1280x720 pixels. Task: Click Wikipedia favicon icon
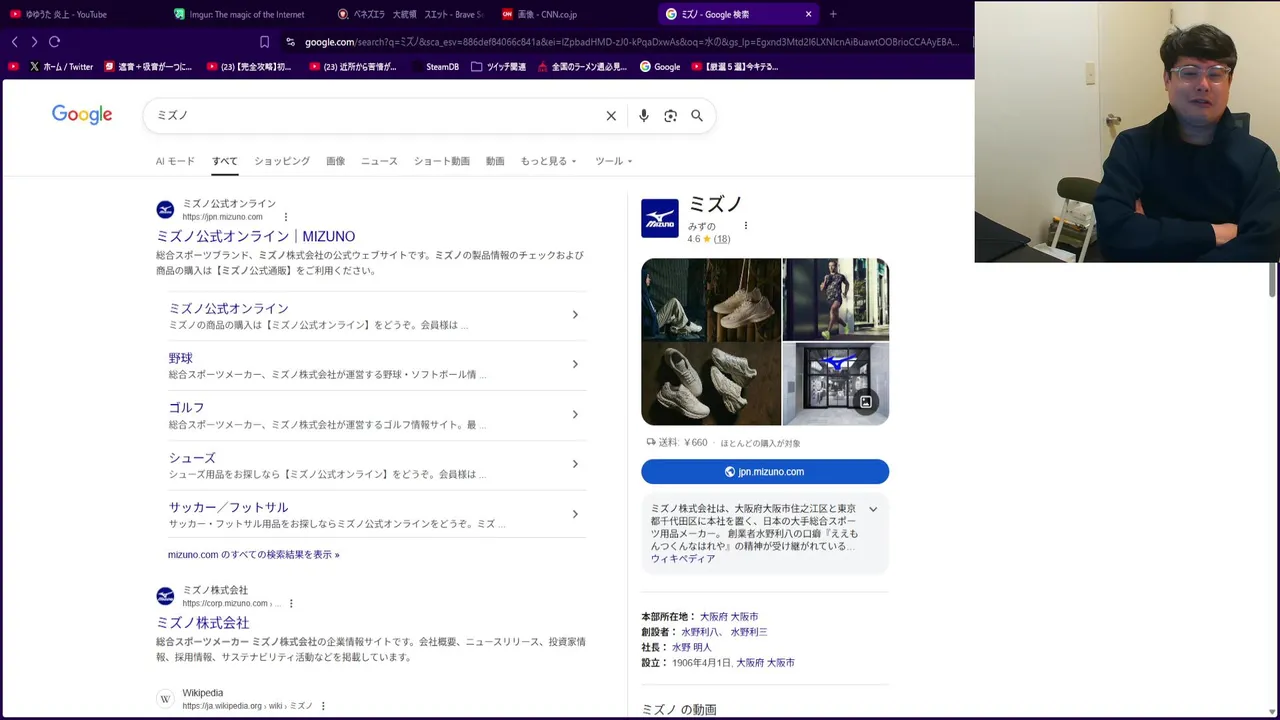pos(165,699)
